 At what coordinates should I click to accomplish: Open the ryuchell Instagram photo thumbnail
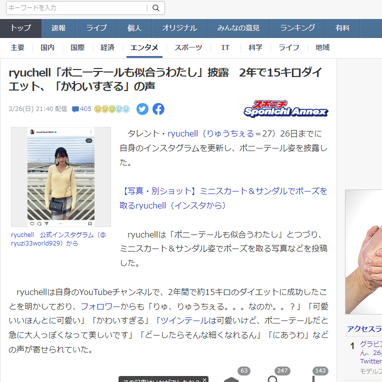[x=61, y=177]
